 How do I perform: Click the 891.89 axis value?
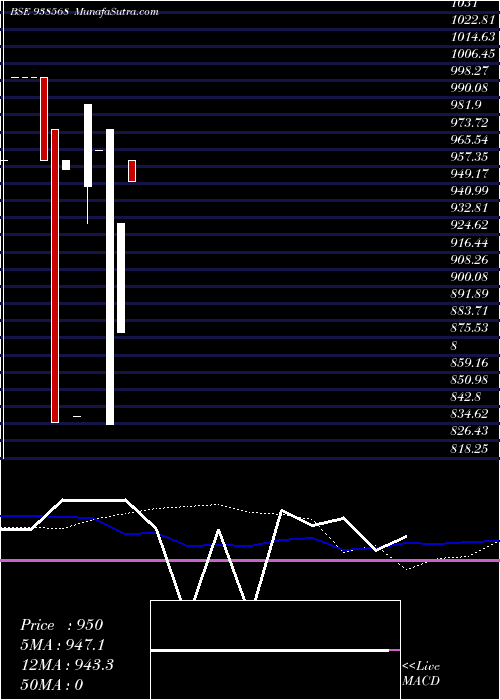pos(469,294)
